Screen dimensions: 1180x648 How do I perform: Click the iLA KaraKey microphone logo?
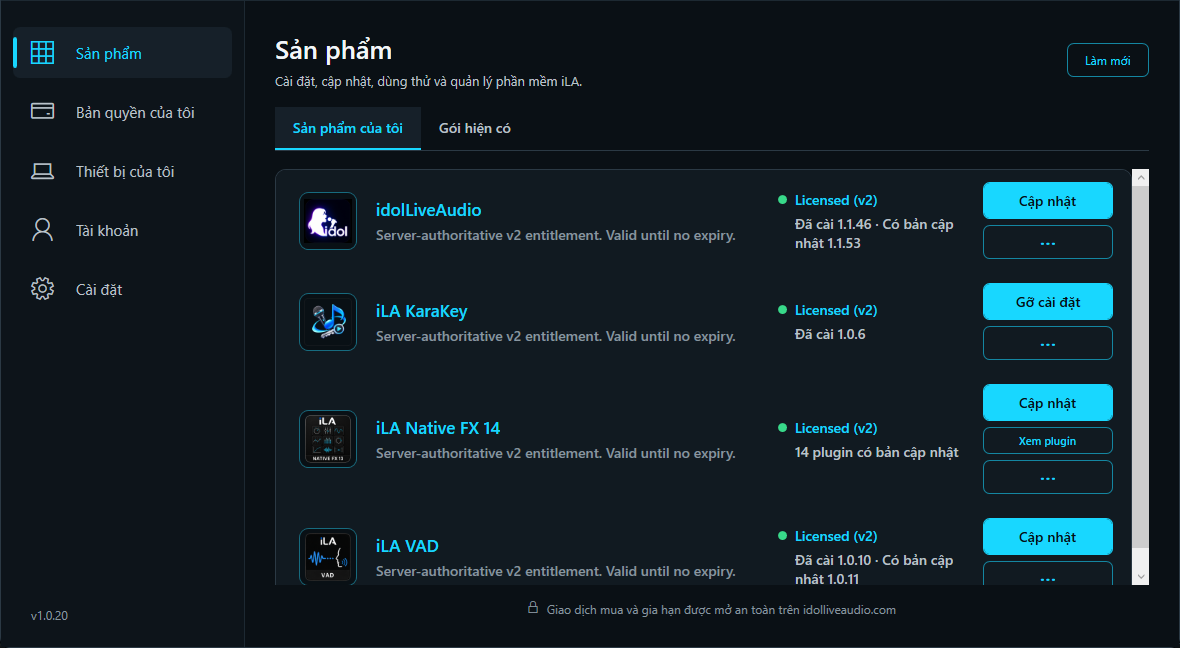click(328, 322)
